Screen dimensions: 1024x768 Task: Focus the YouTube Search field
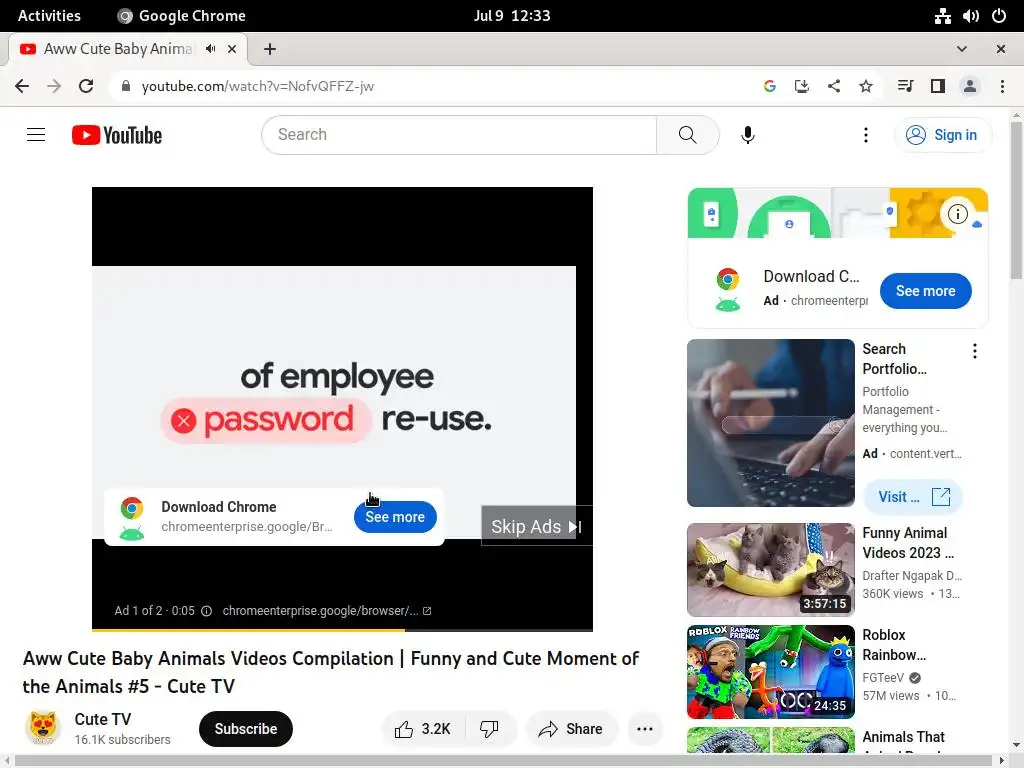tap(459, 135)
